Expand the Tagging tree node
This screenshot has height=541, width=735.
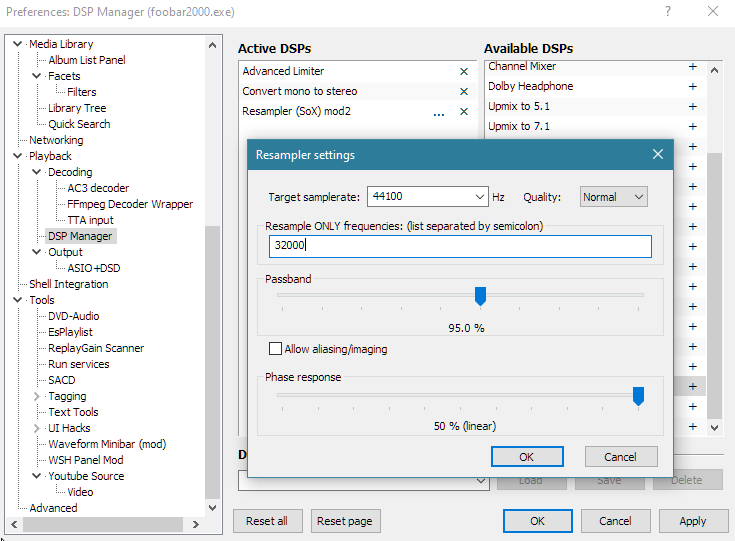click(x=37, y=396)
